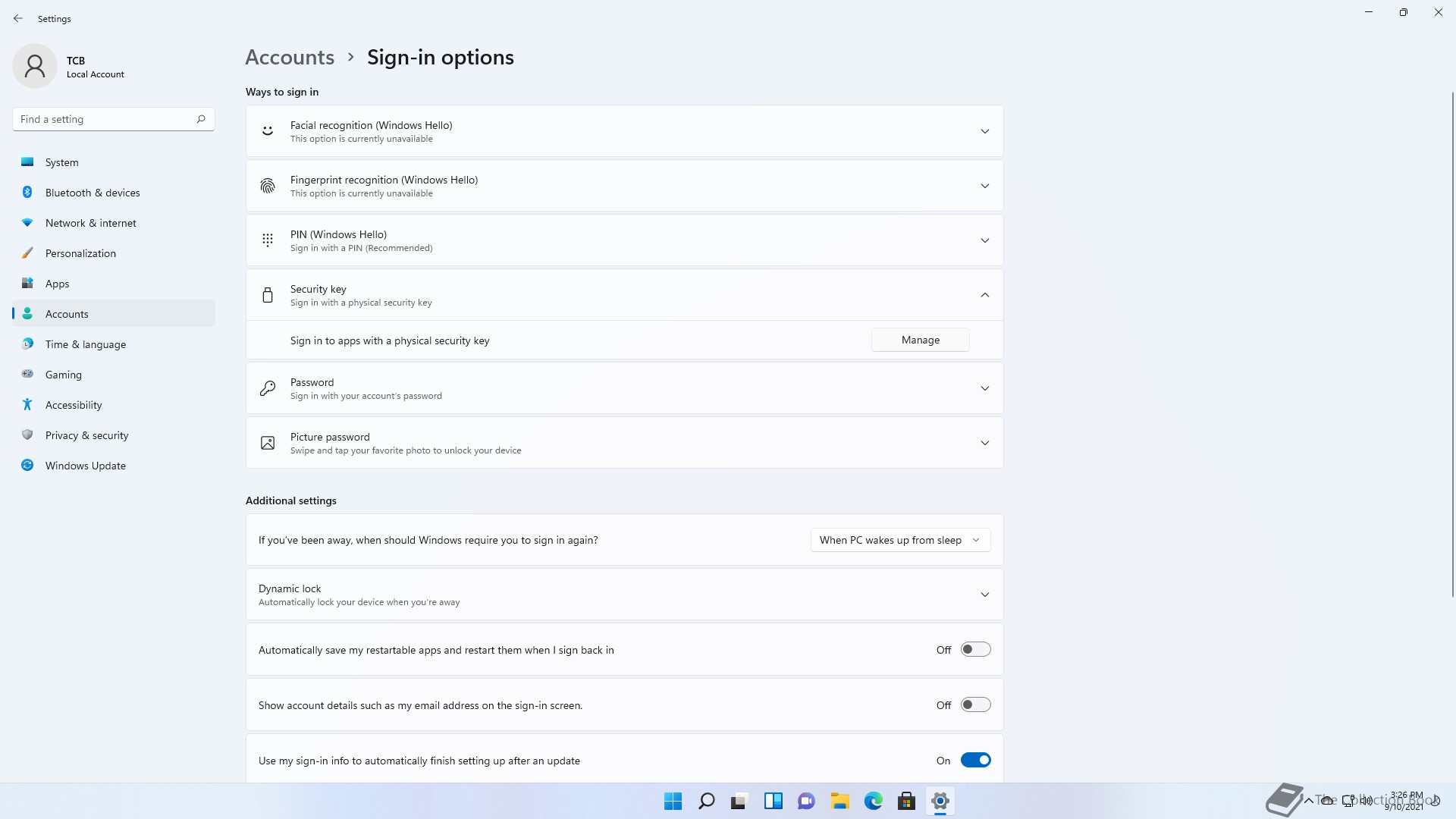Click 'Sign in to apps with a physical security key'
Image resolution: width=1456 pixels, height=819 pixels.
point(390,340)
